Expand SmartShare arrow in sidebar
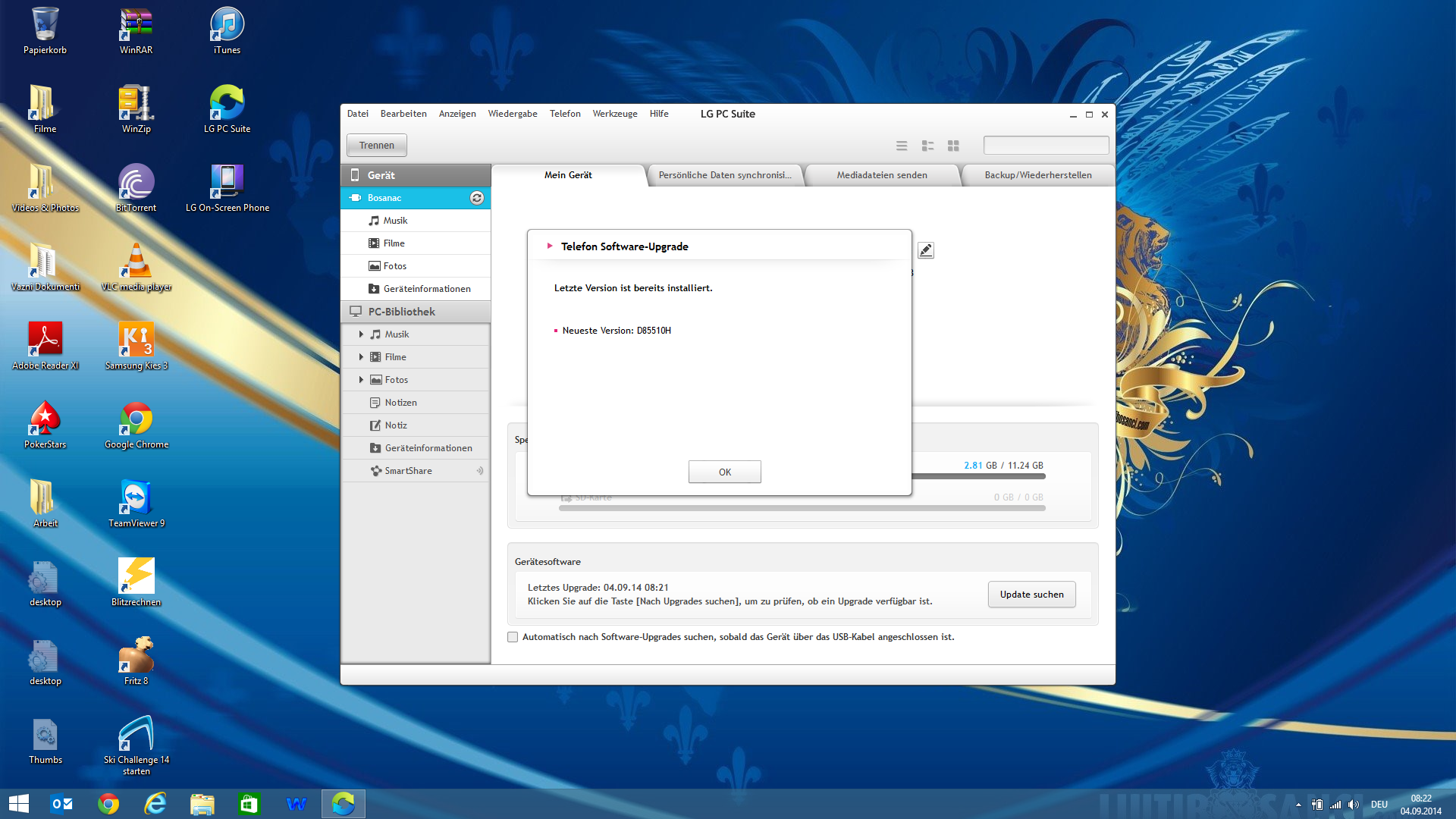This screenshot has width=1456, height=819. point(480,471)
